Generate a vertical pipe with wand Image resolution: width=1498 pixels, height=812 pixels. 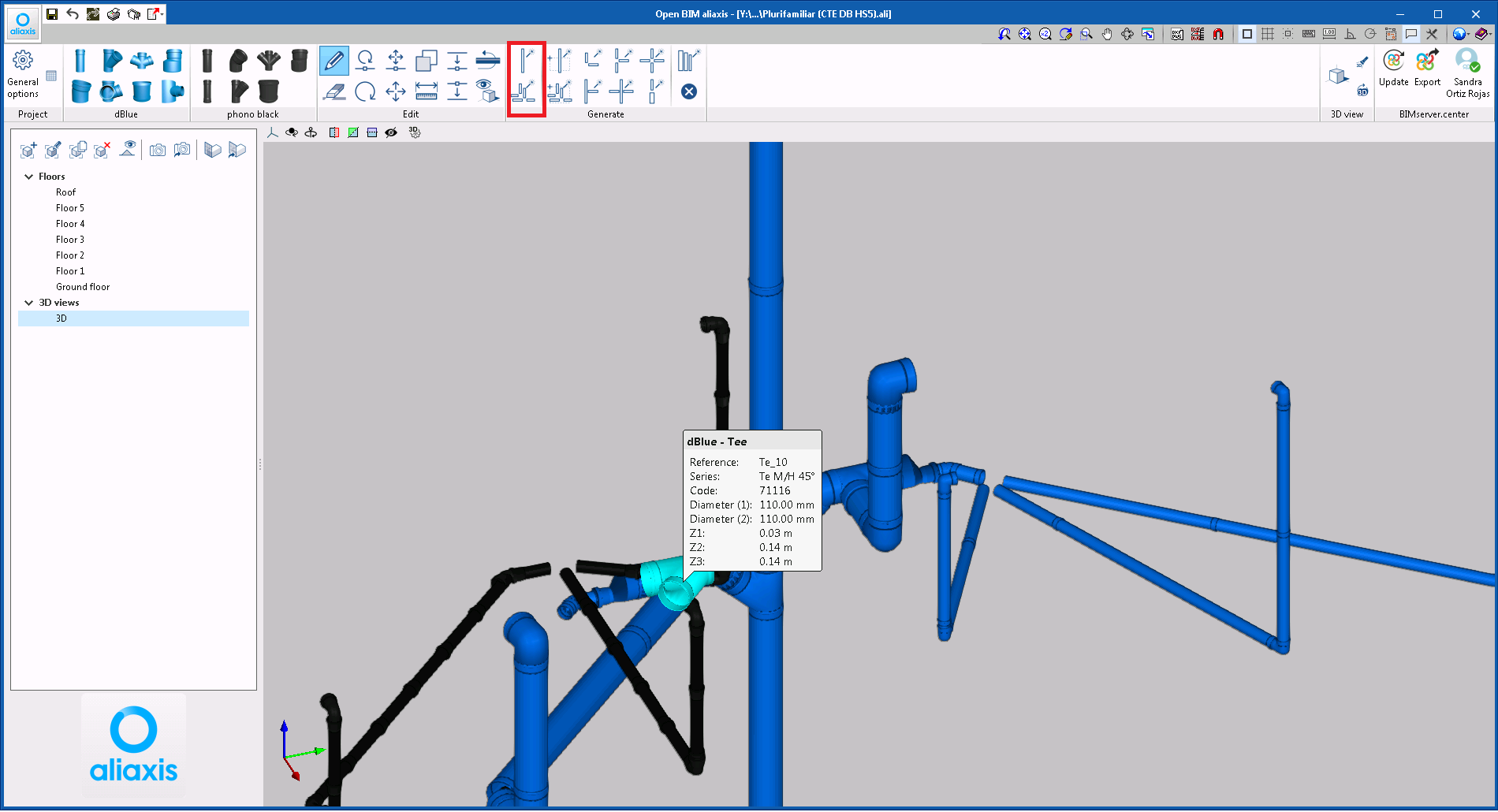click(527, 61)
